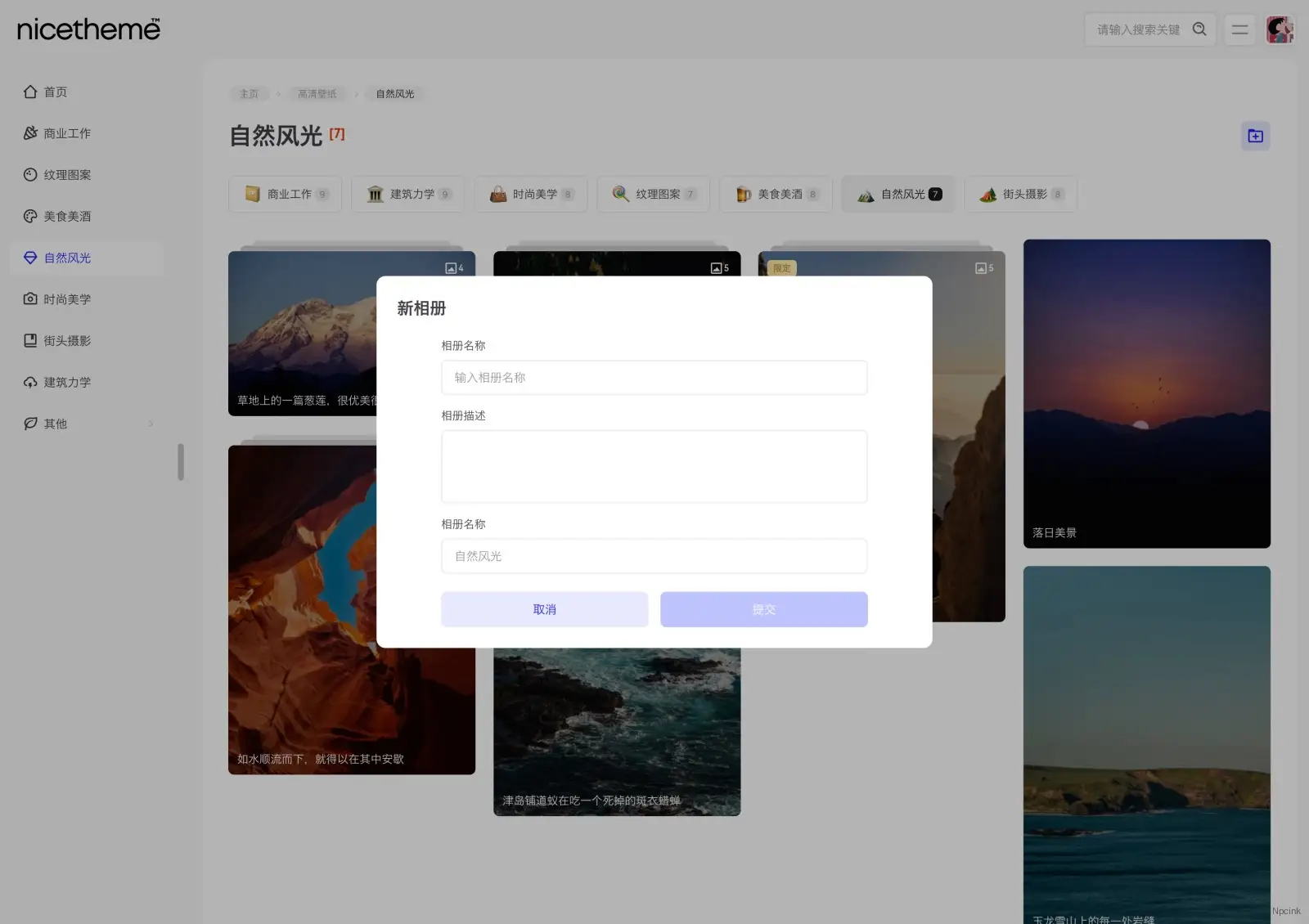This screenshot has height=924, width=1309.
Task: Click the sidebar scrollbar handle
Action: [181, 462]
